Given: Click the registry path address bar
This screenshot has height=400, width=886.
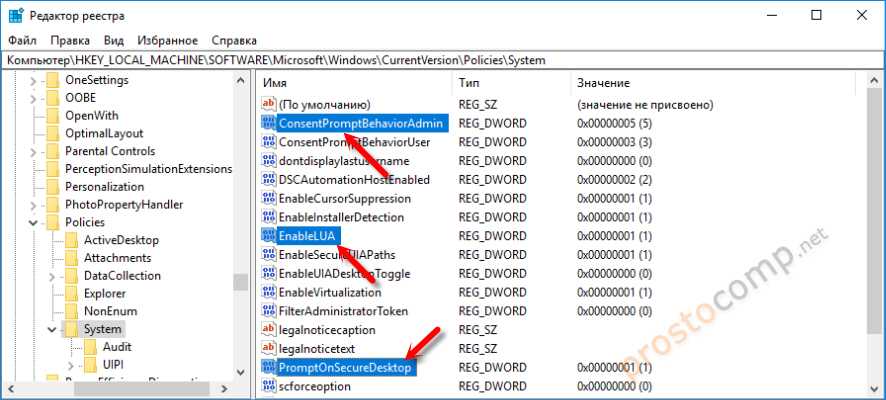Looking at the screenshot, I should (440, 60).
